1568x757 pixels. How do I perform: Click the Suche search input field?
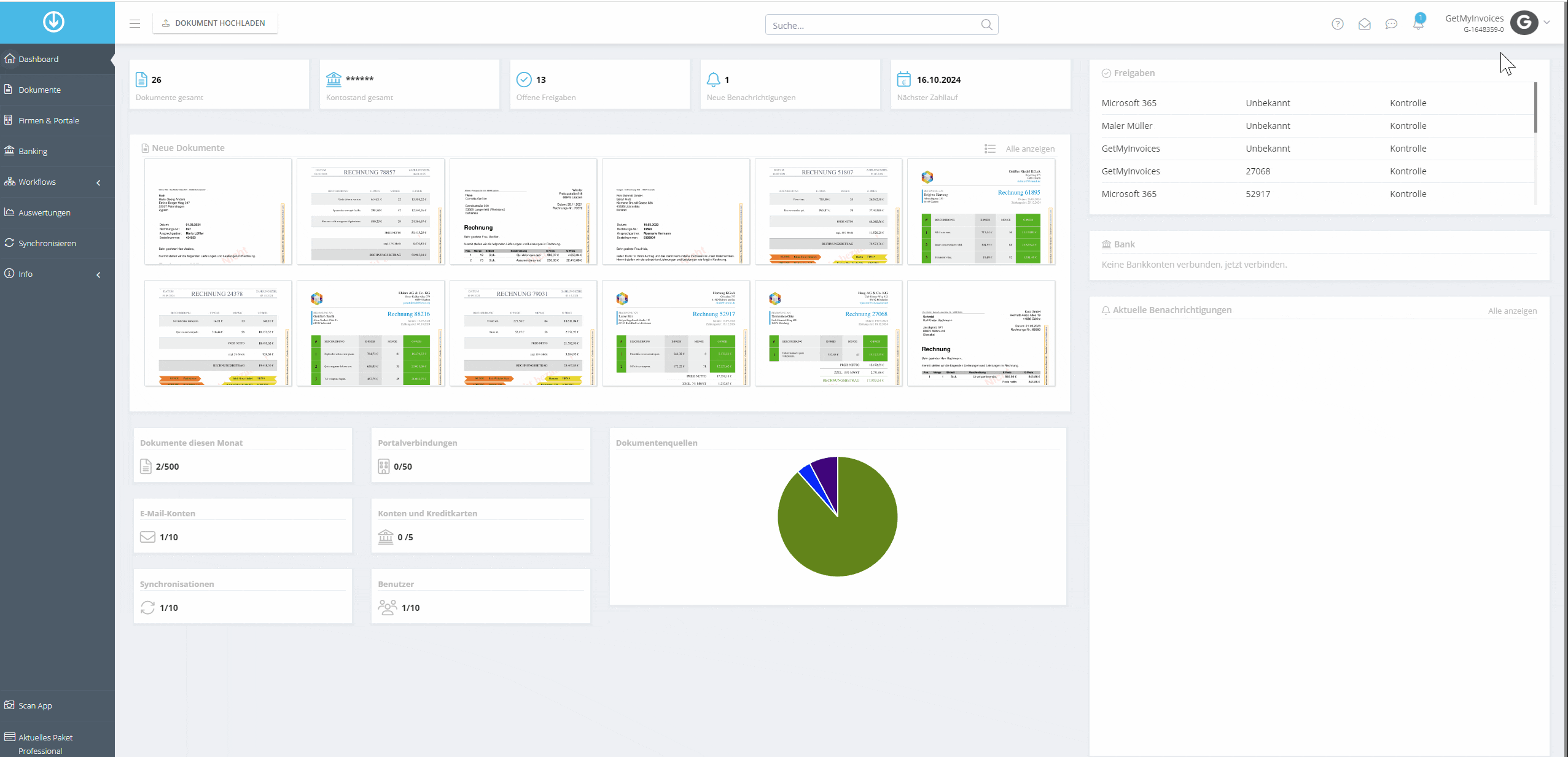pos(881,25)
